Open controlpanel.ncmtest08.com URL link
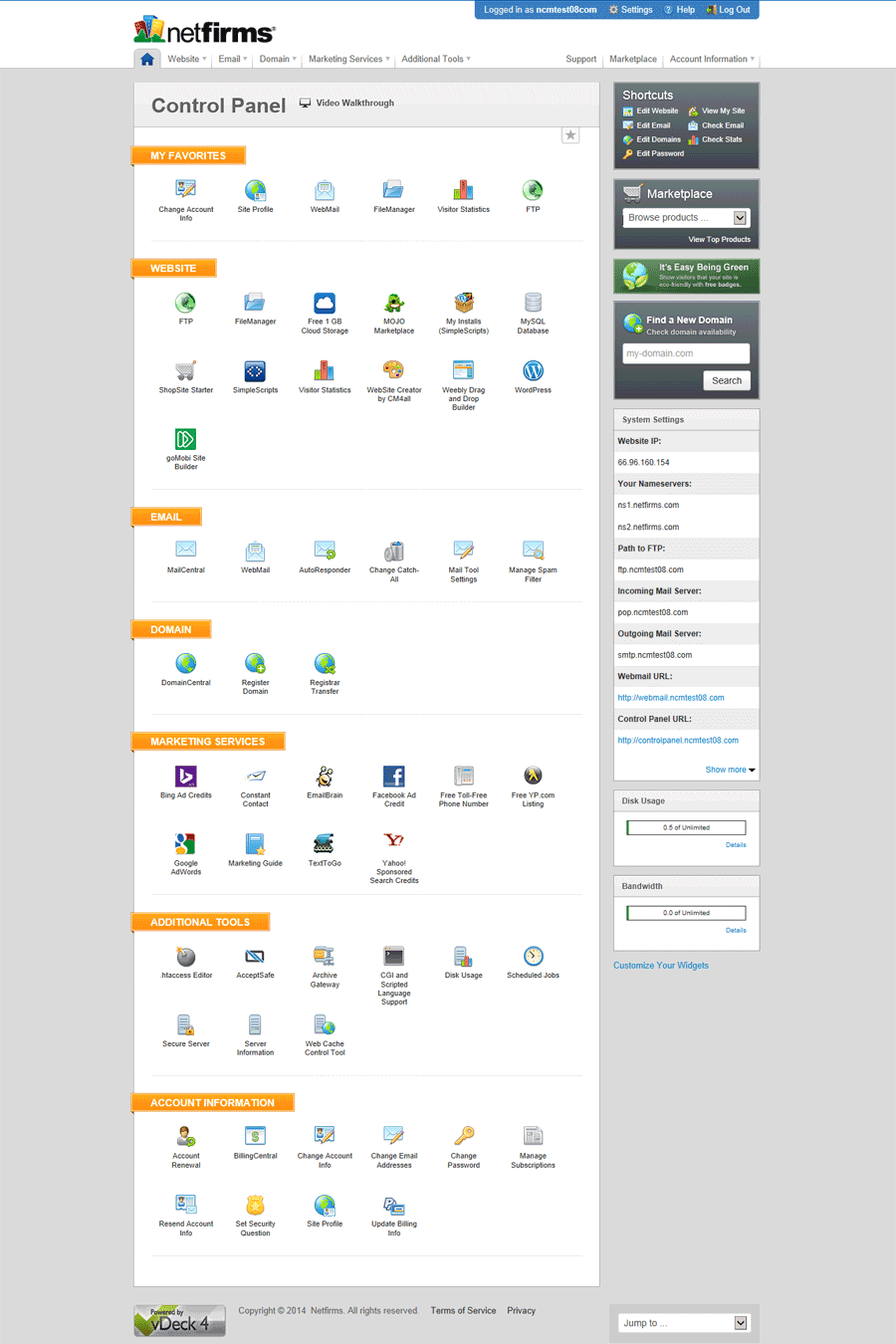 (x=678, y=741)
